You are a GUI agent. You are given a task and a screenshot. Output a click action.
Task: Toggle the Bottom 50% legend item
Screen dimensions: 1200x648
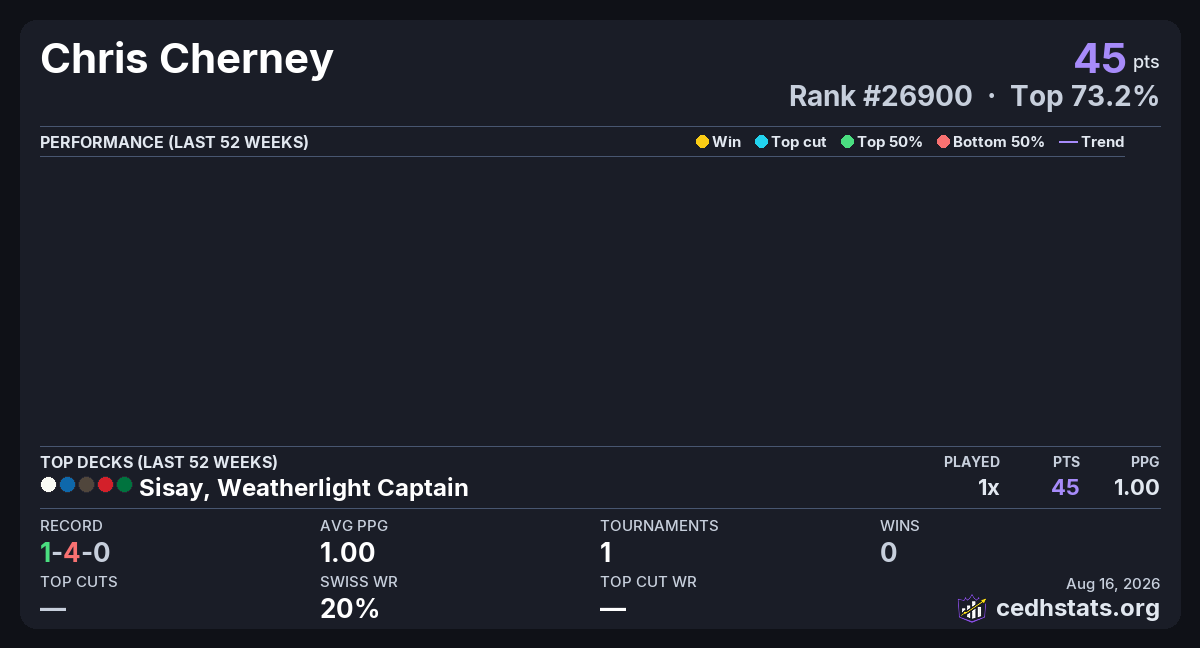990,142
